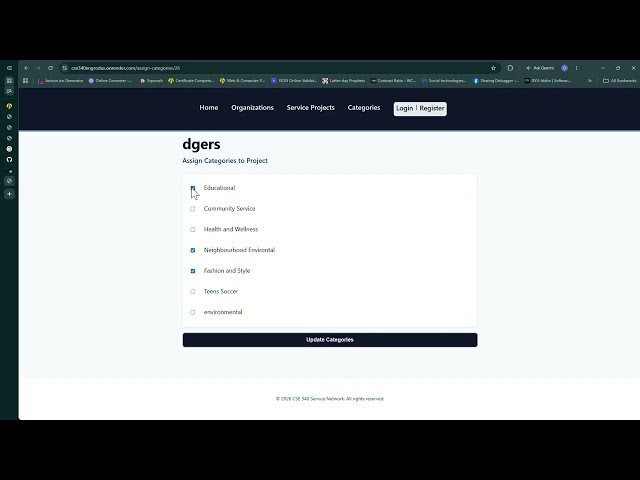This screenshot has width=640, height=480.
Task: Open the Chrome three-dot menu
Action: pyautogui.click(x=576, y=68)
